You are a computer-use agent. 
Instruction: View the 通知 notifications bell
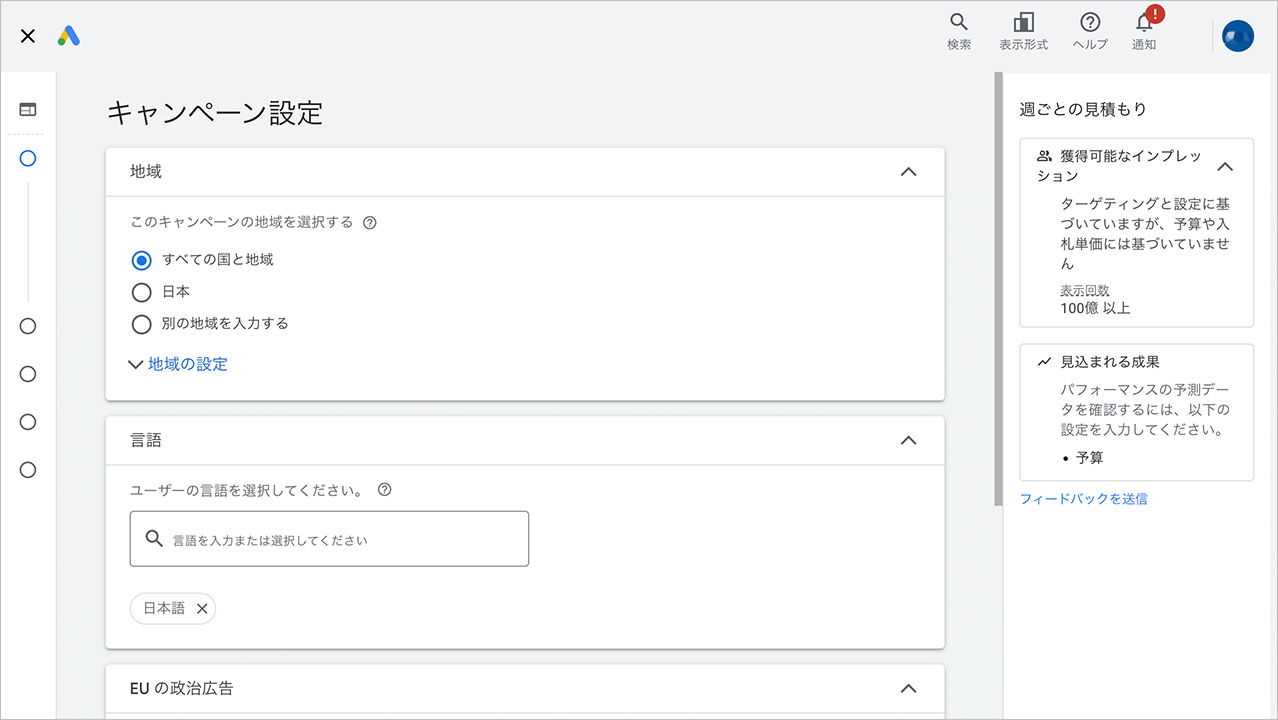[1143, 30]
